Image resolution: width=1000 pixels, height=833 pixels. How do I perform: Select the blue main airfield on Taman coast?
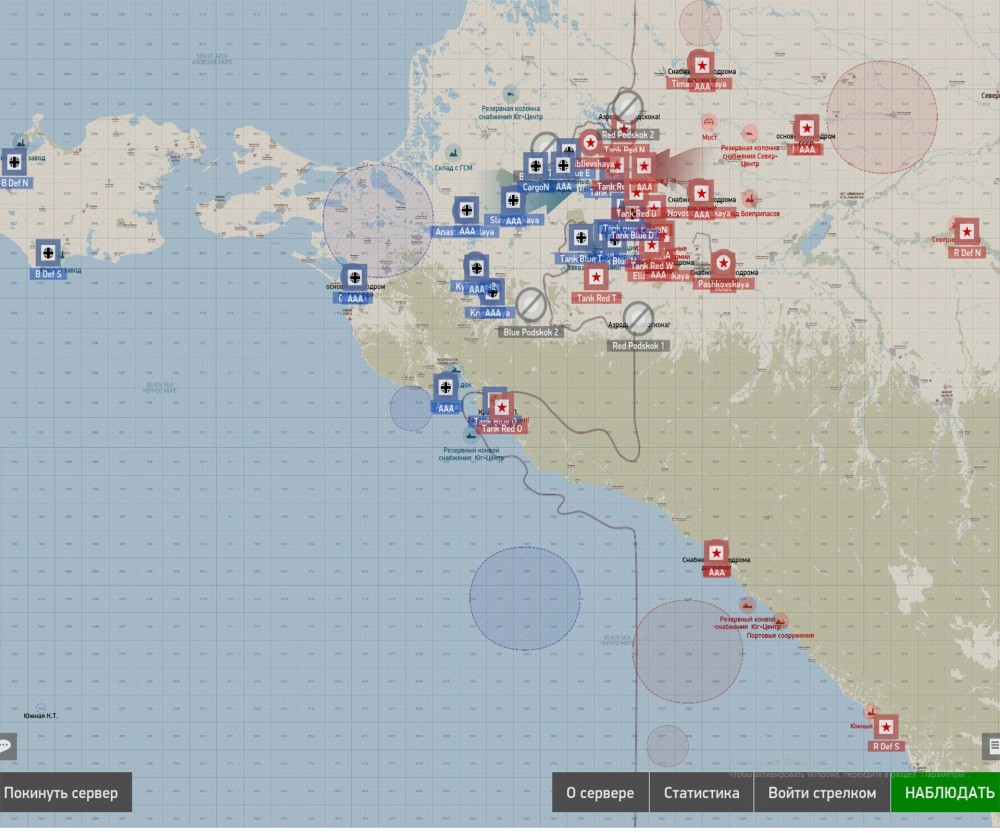pos(355,277)
